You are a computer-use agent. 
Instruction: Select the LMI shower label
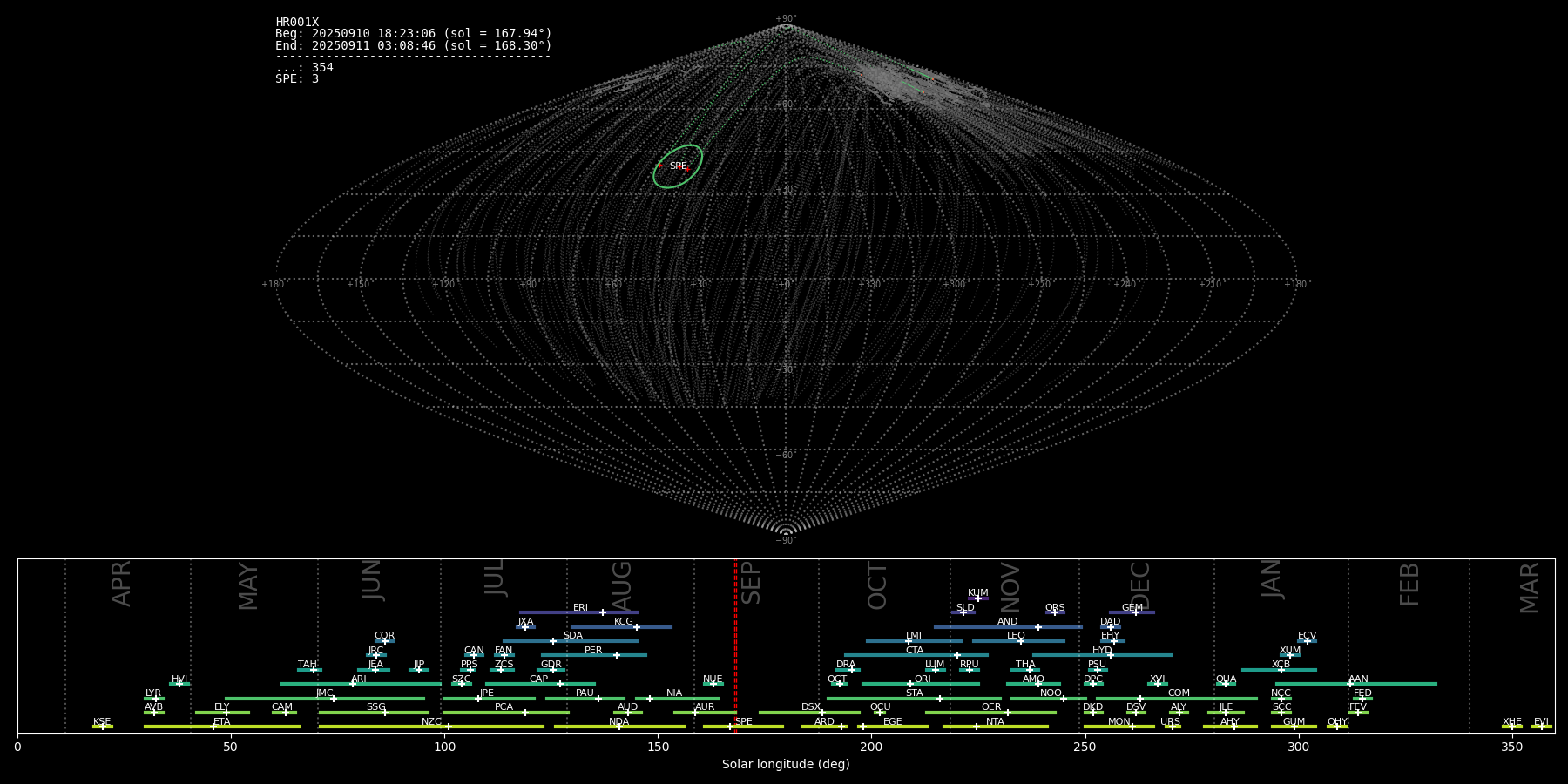(x=913, y=636)
